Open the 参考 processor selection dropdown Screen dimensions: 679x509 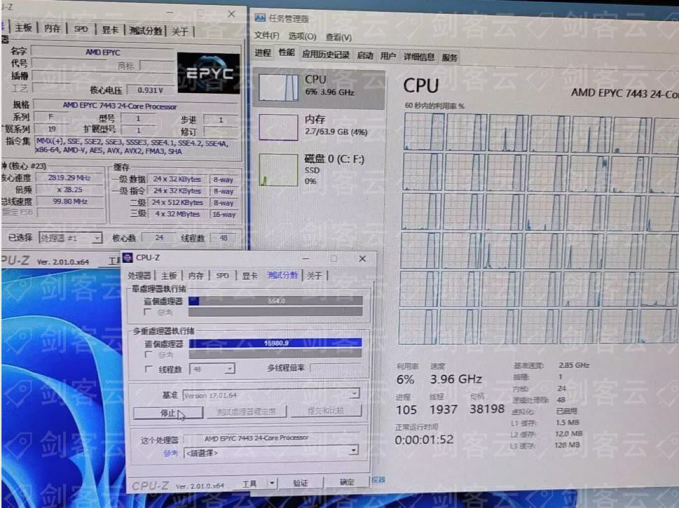(271, 453)
